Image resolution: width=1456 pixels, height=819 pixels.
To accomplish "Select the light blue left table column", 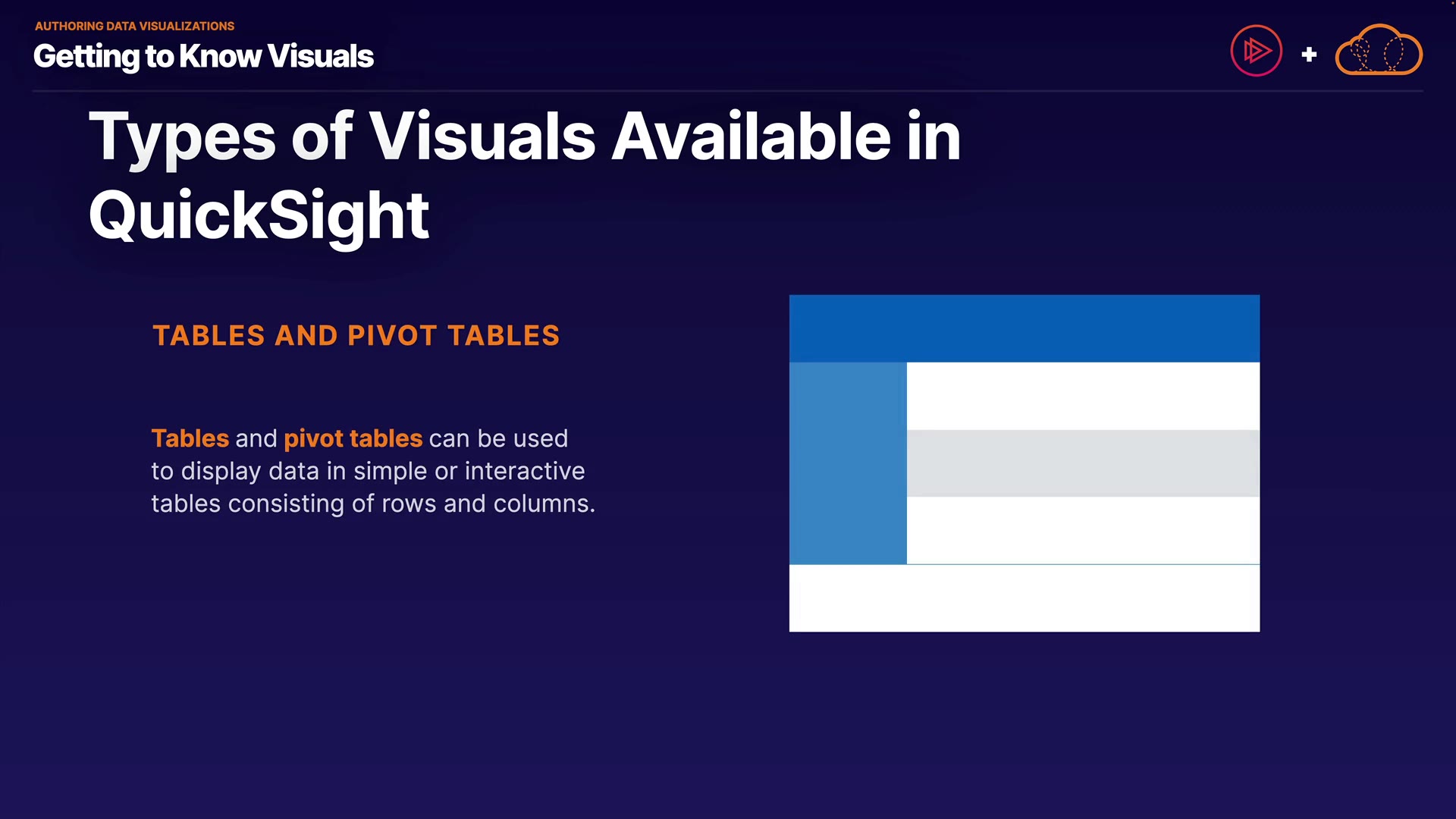I will point(847,463).
